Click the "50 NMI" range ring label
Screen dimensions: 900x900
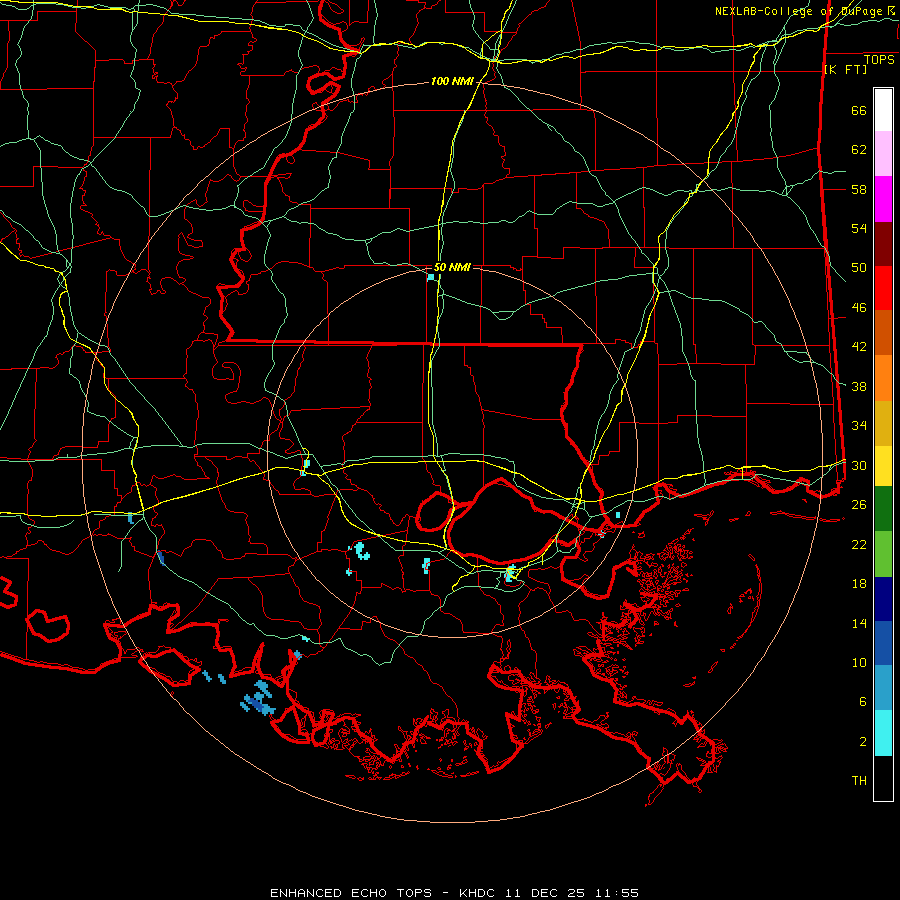coord(452,267)
